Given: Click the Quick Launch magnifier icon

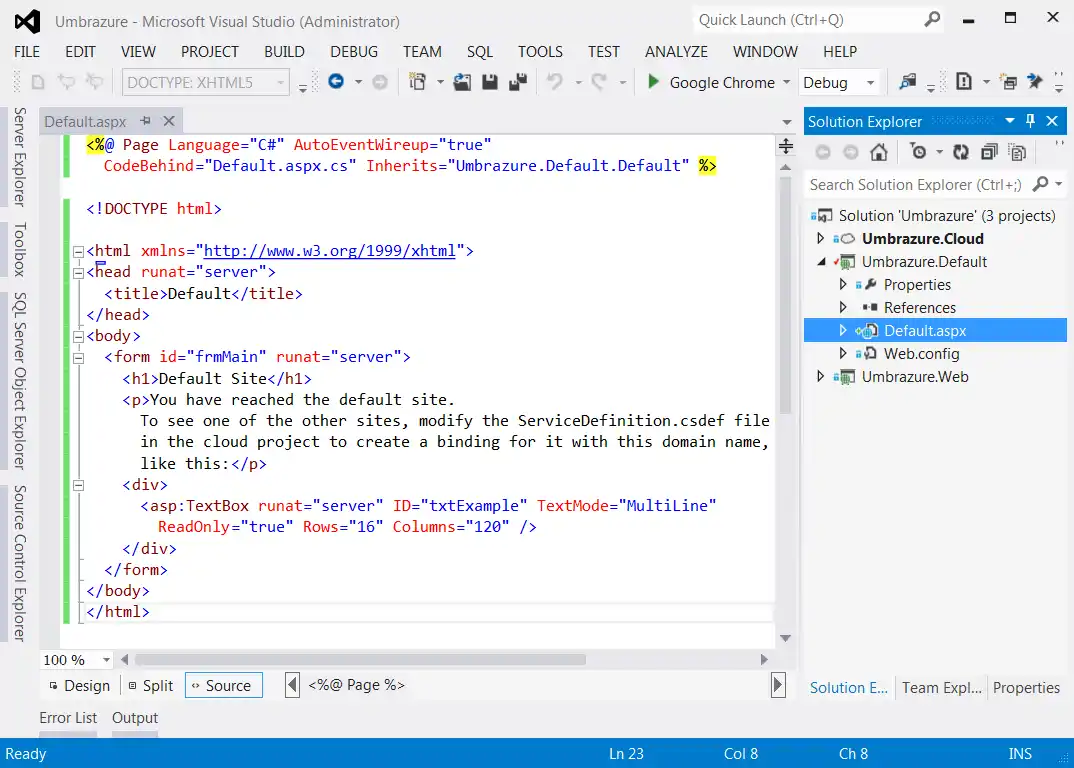Looking at the screenshot, I should 932,20.
